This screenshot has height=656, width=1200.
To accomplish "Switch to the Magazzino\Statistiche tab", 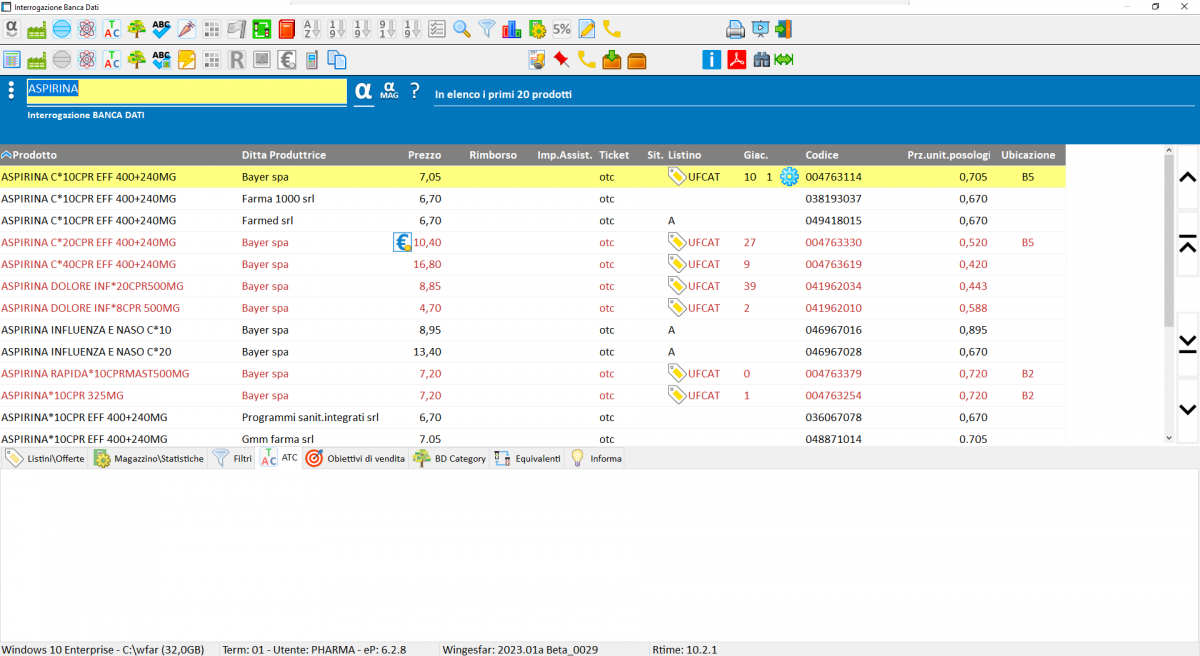I will pos(148,459).
